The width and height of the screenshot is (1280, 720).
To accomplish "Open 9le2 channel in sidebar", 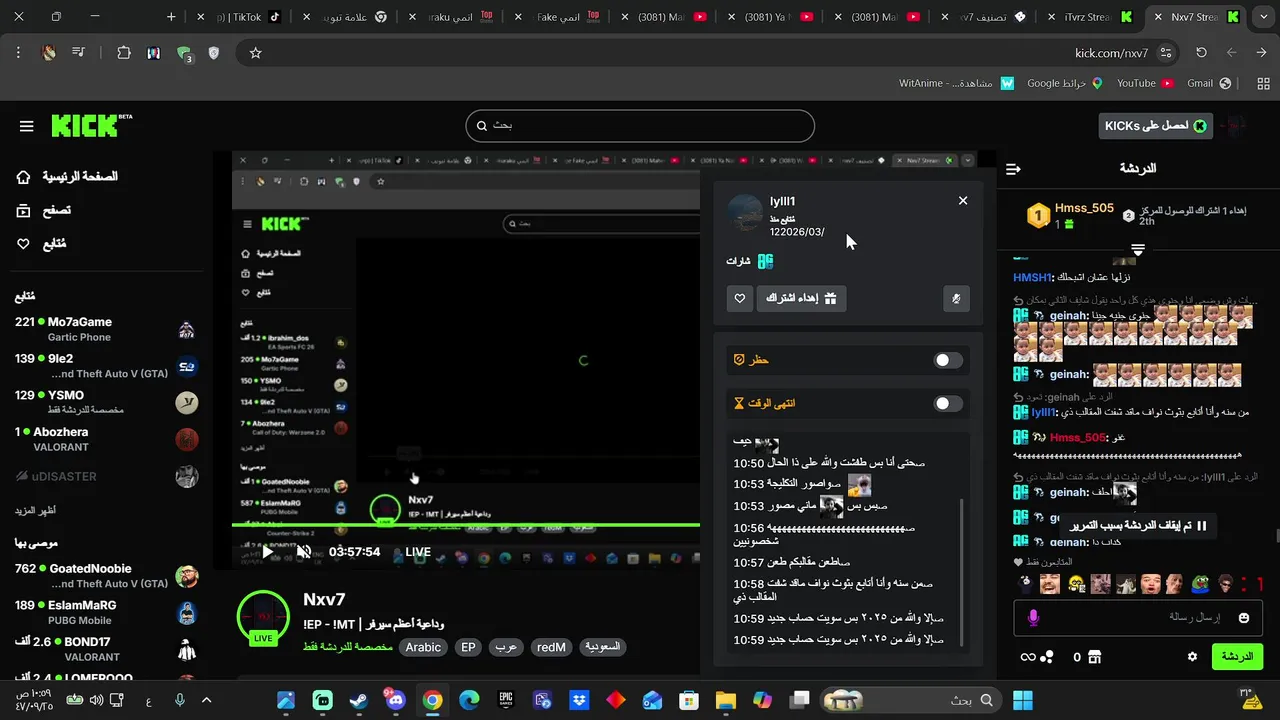I will click(106, 366).
